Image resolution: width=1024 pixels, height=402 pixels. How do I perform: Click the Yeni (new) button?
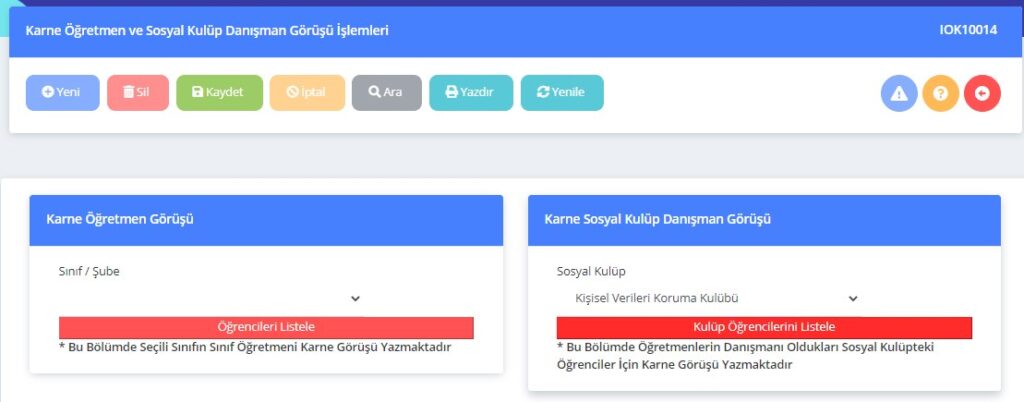point(62,92)
